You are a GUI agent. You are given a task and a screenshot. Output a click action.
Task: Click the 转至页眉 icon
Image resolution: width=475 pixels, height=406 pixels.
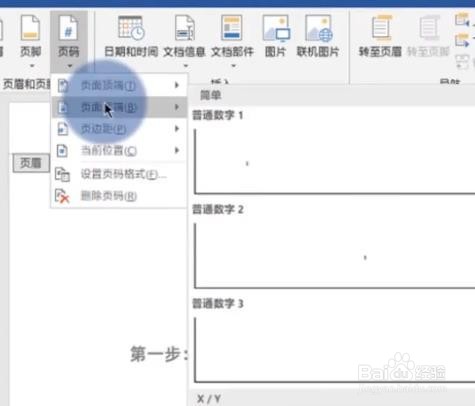381,27
